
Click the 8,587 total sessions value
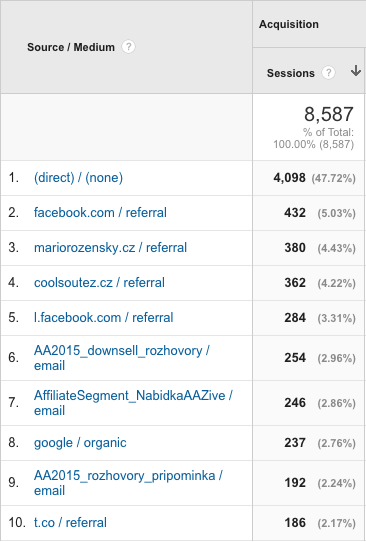tap(329, 114)
